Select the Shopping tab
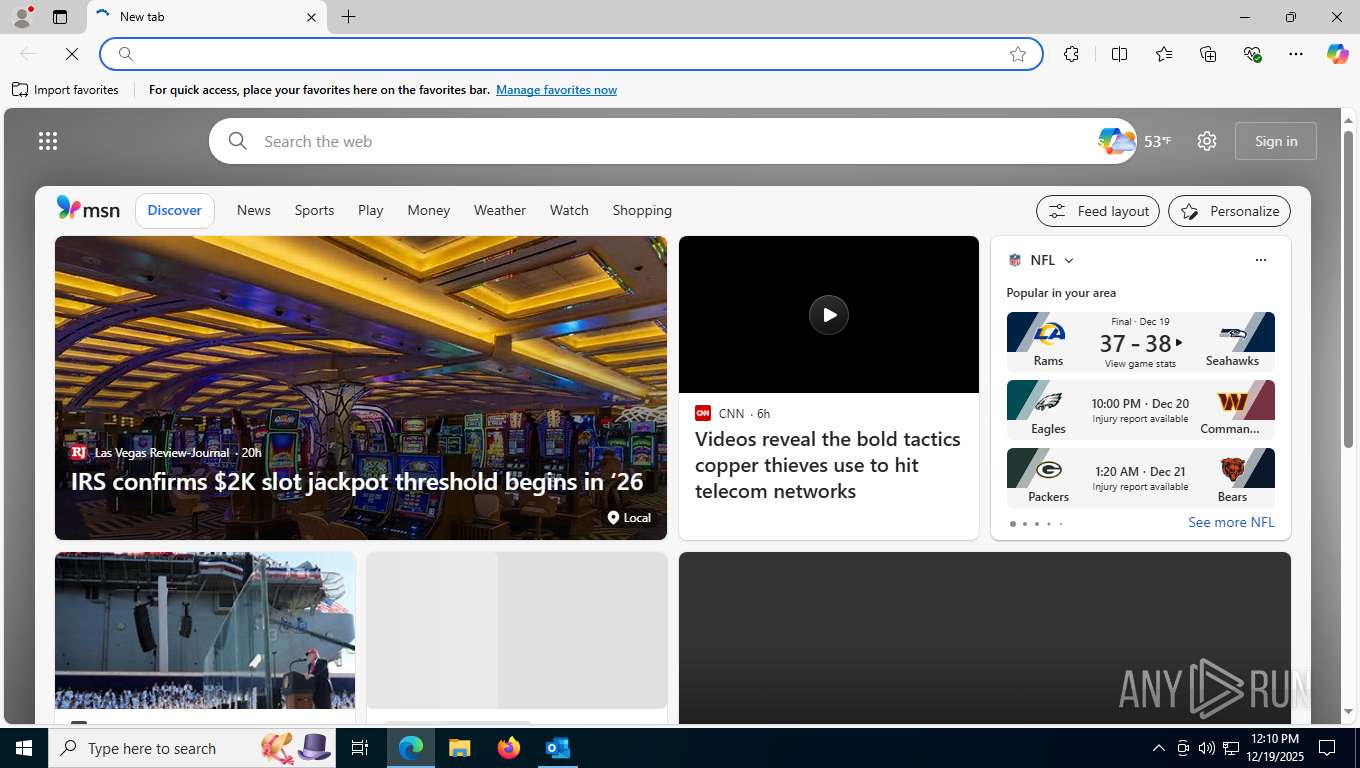 click(x=642, y=210)
